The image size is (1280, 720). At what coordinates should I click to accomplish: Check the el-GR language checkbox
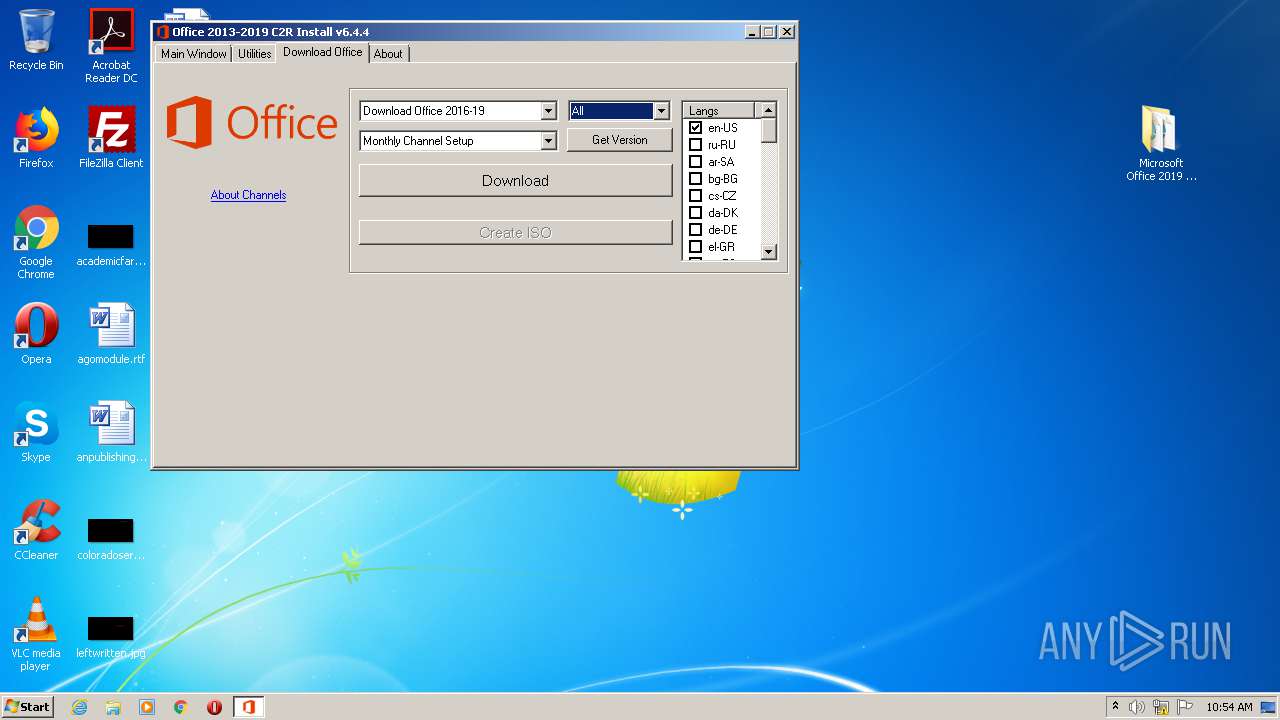696,247
